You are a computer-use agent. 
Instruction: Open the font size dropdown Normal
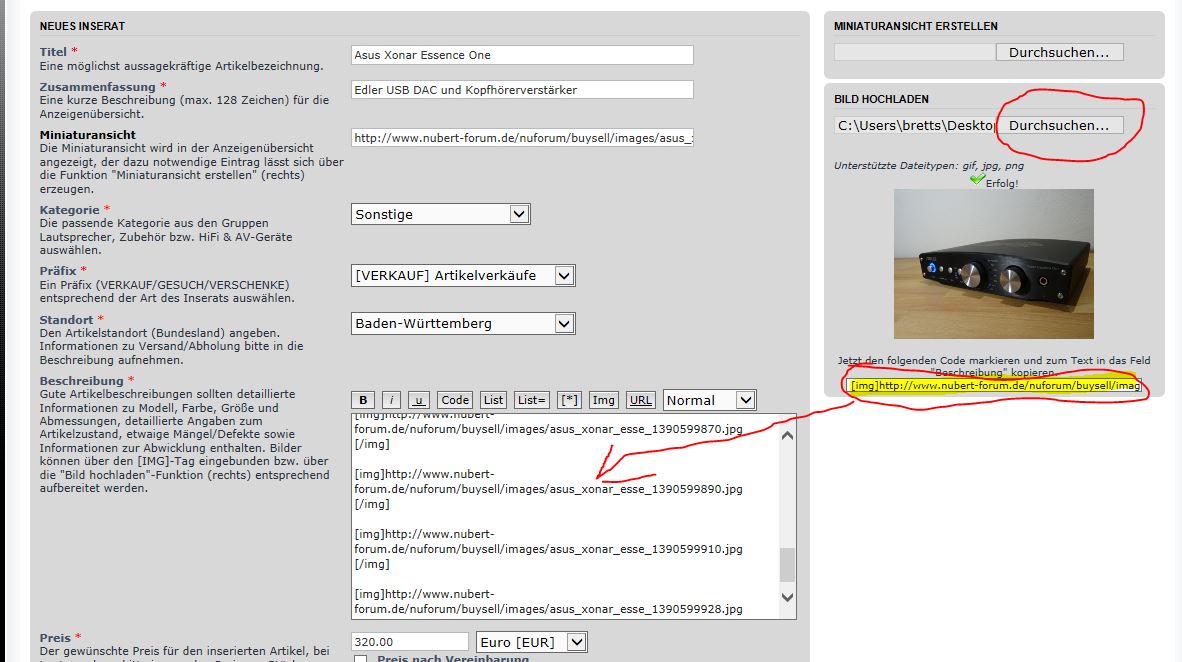(709, 400)
